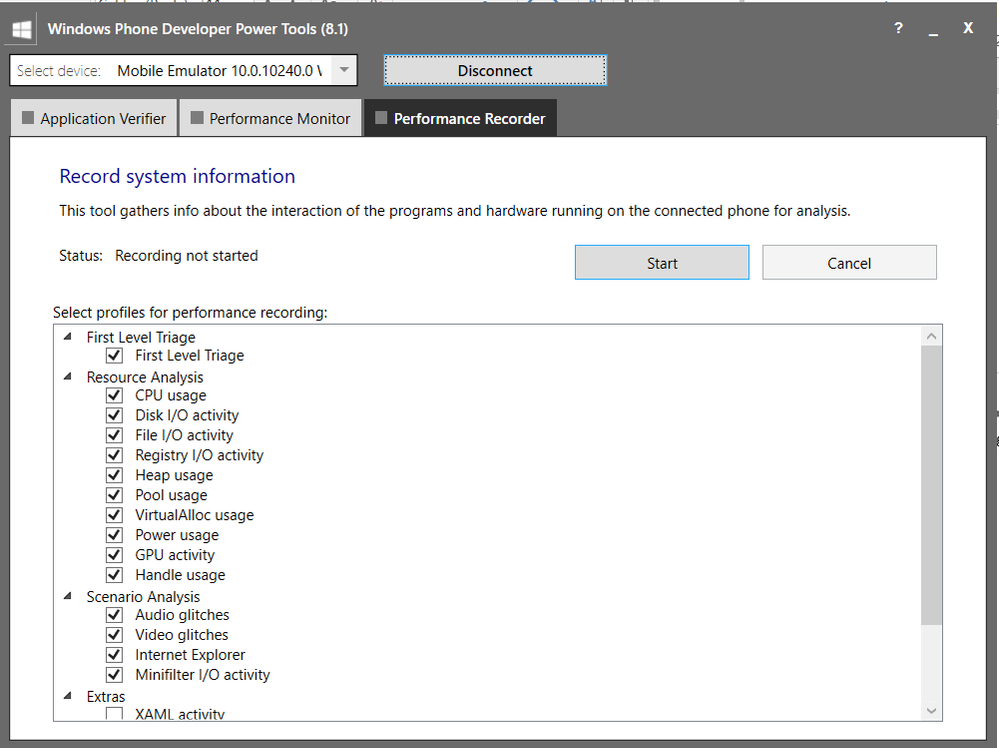This screenshot has height=748, width=999.
Task: Disable the Registry I/O activity checkbox
Action: pyautogui.click(x=115, y=456)
